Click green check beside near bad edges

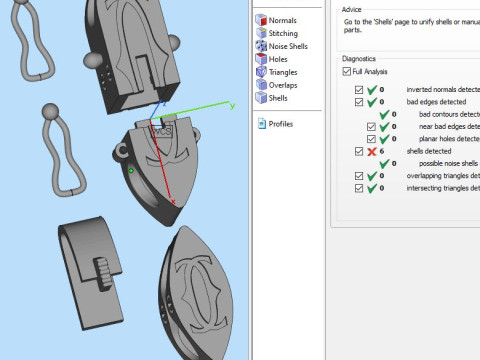click(384, 127)
